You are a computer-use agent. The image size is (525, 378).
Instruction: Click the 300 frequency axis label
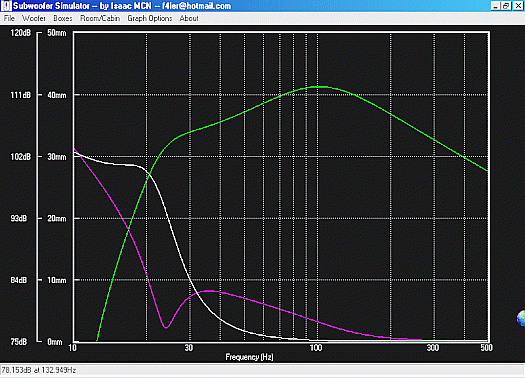433,348
